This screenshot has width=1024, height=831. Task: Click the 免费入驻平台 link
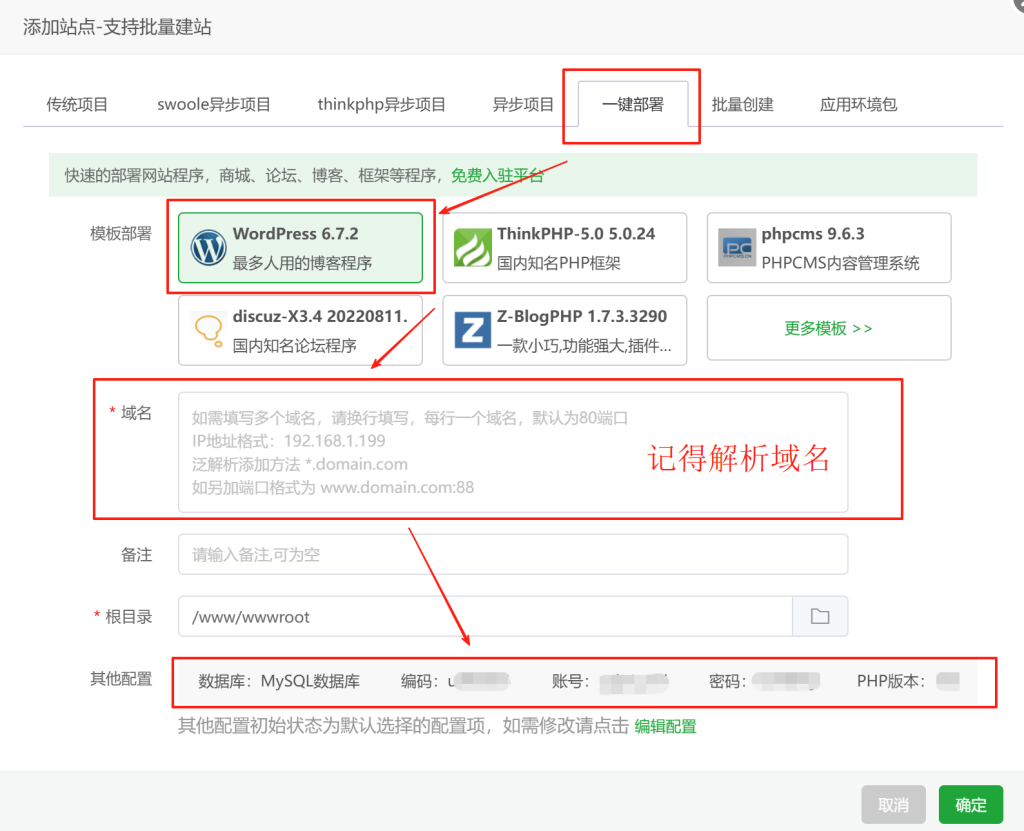tap(497, 175)
